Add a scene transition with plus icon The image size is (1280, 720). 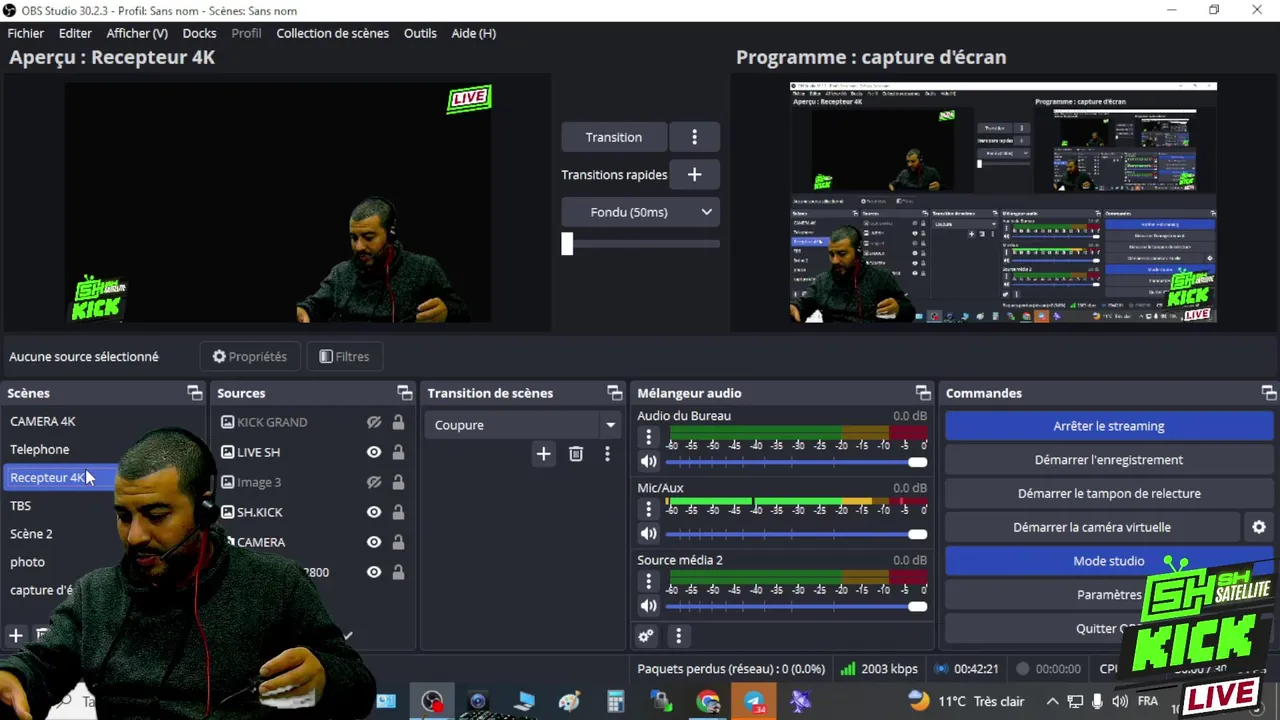pyautogui.click(x=543, y=454)
